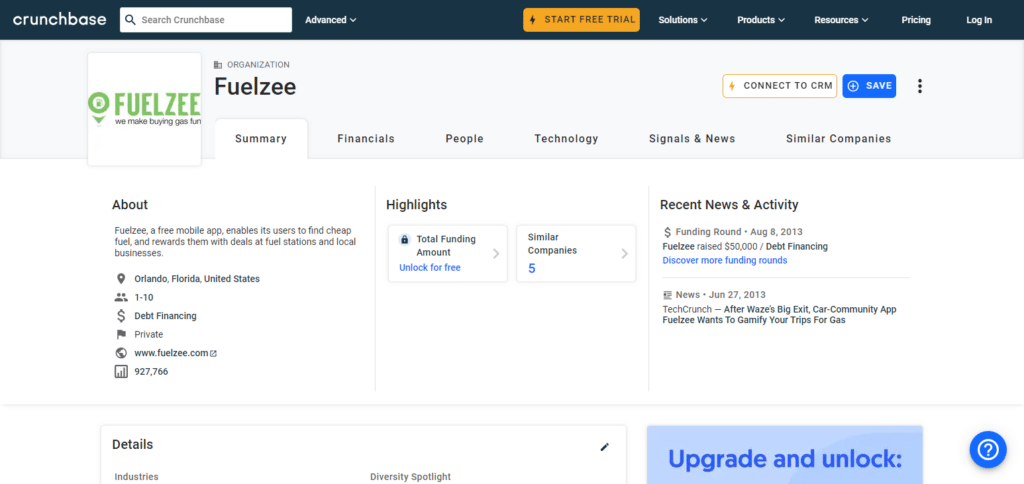Click Unlock for free
Screen dimensions: 1024x484
(430, 268)
